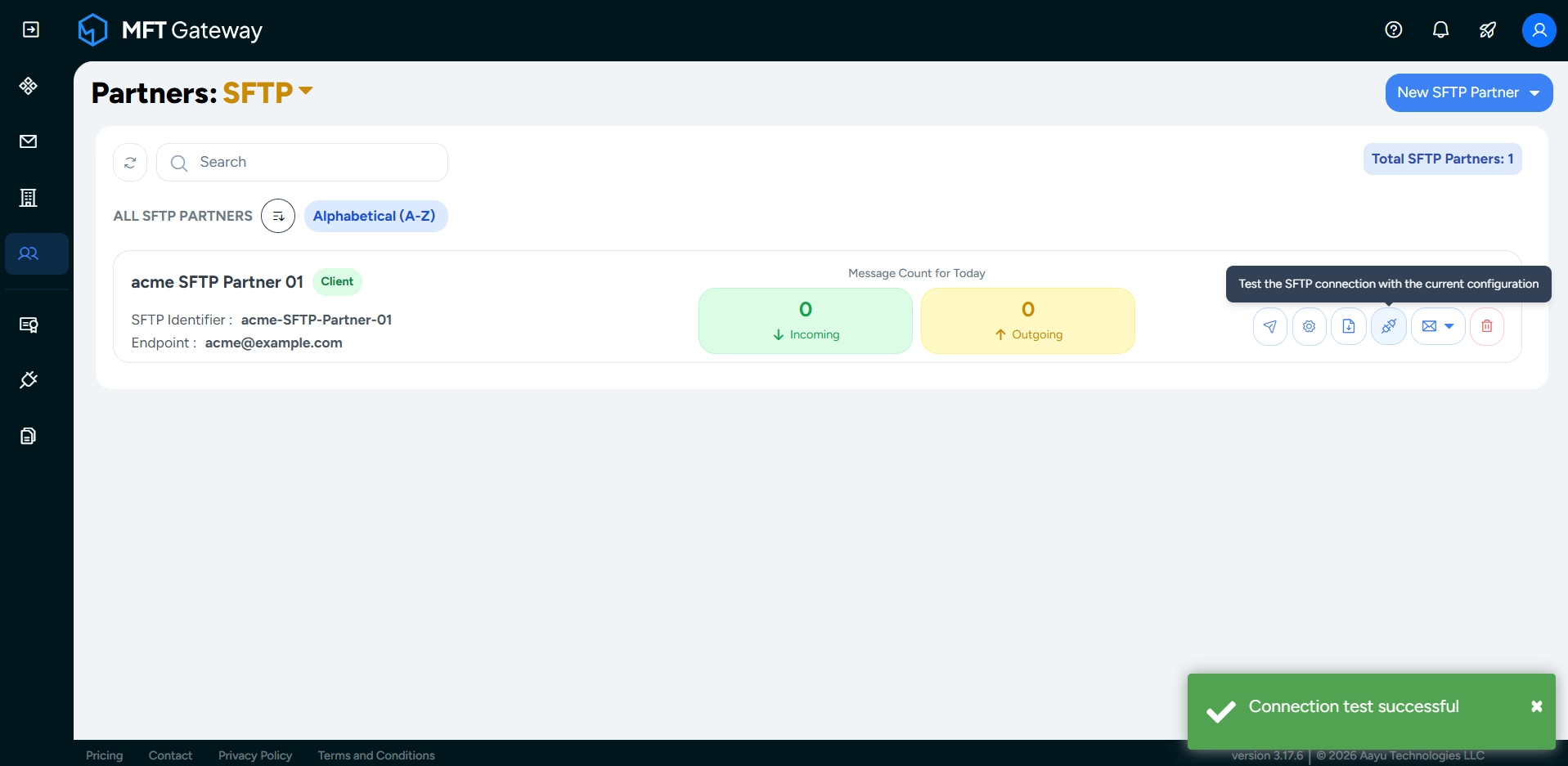Open the Pricing footer link
Screen dimensions: 1568x766
[105, 755]
